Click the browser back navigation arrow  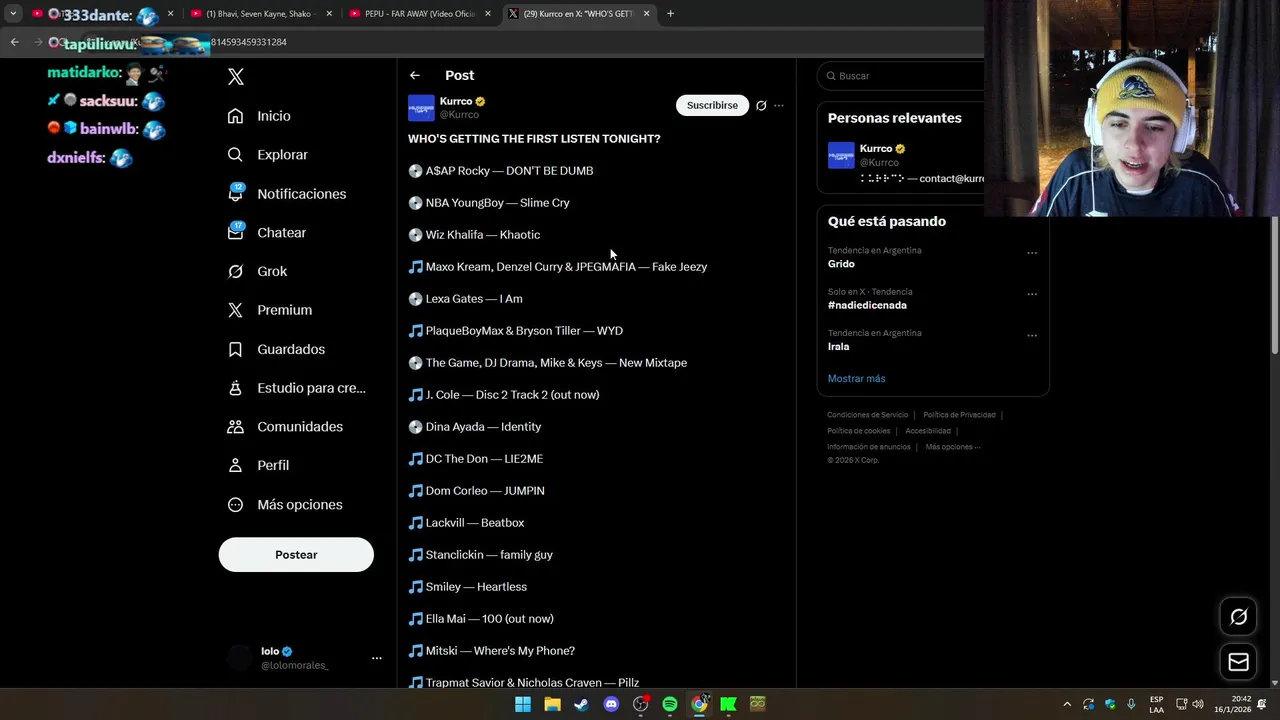(14, 42)
